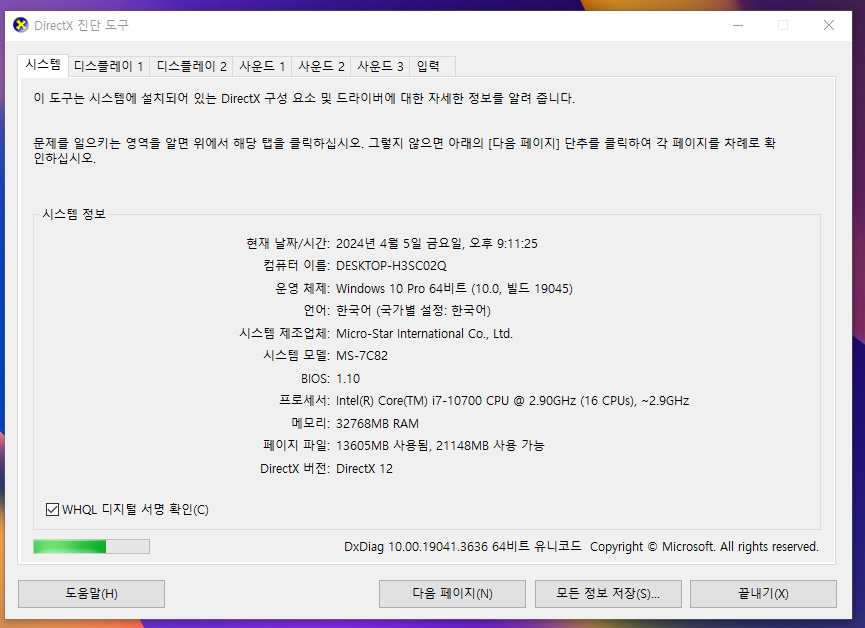Select Windows 10 Pro 64비트 text
Image resolution: width=865 pixels, height=628 pixels.
[x=401, y=289]
